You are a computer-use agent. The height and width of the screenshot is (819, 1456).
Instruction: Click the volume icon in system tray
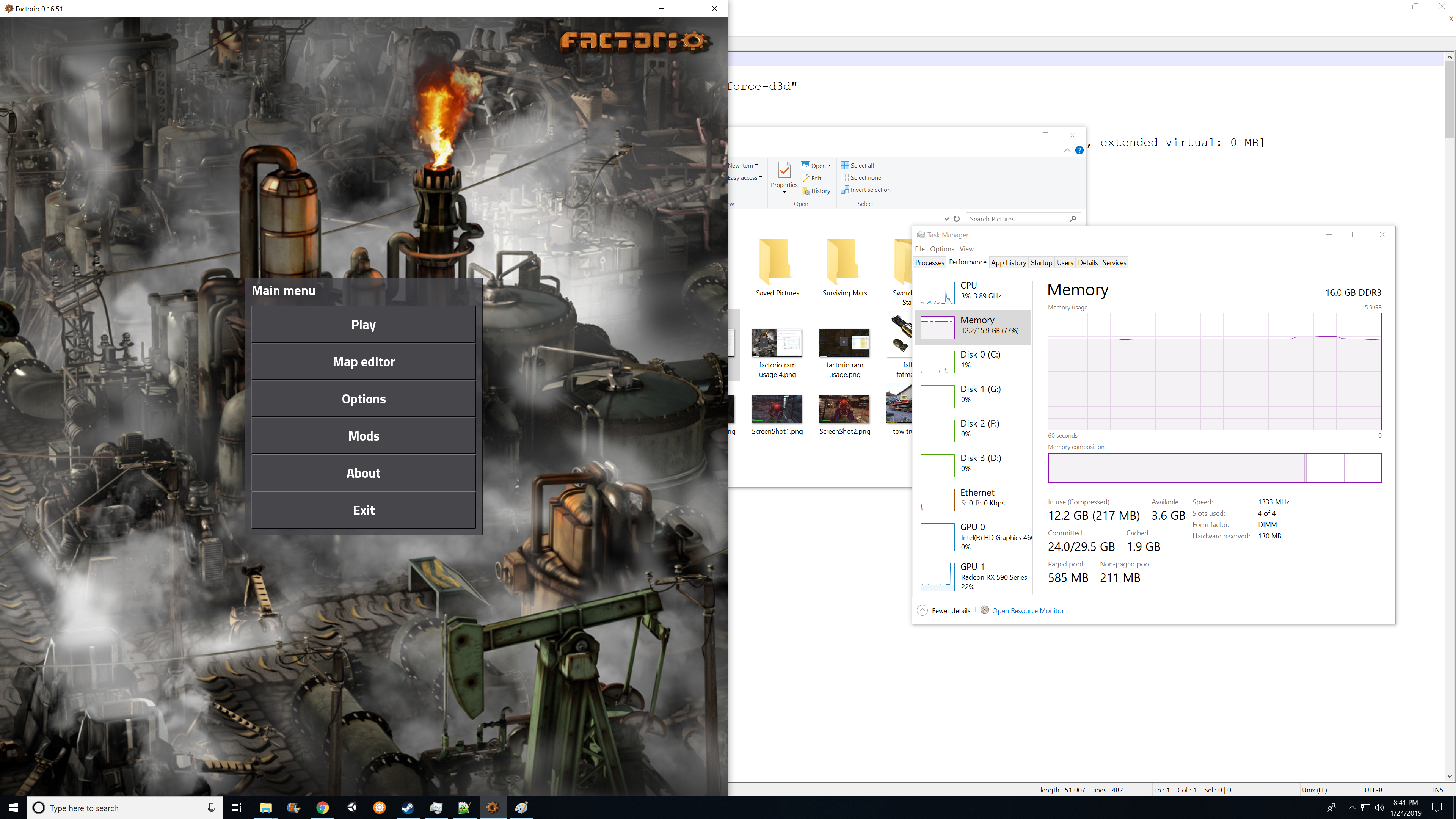click(1379, 808)
